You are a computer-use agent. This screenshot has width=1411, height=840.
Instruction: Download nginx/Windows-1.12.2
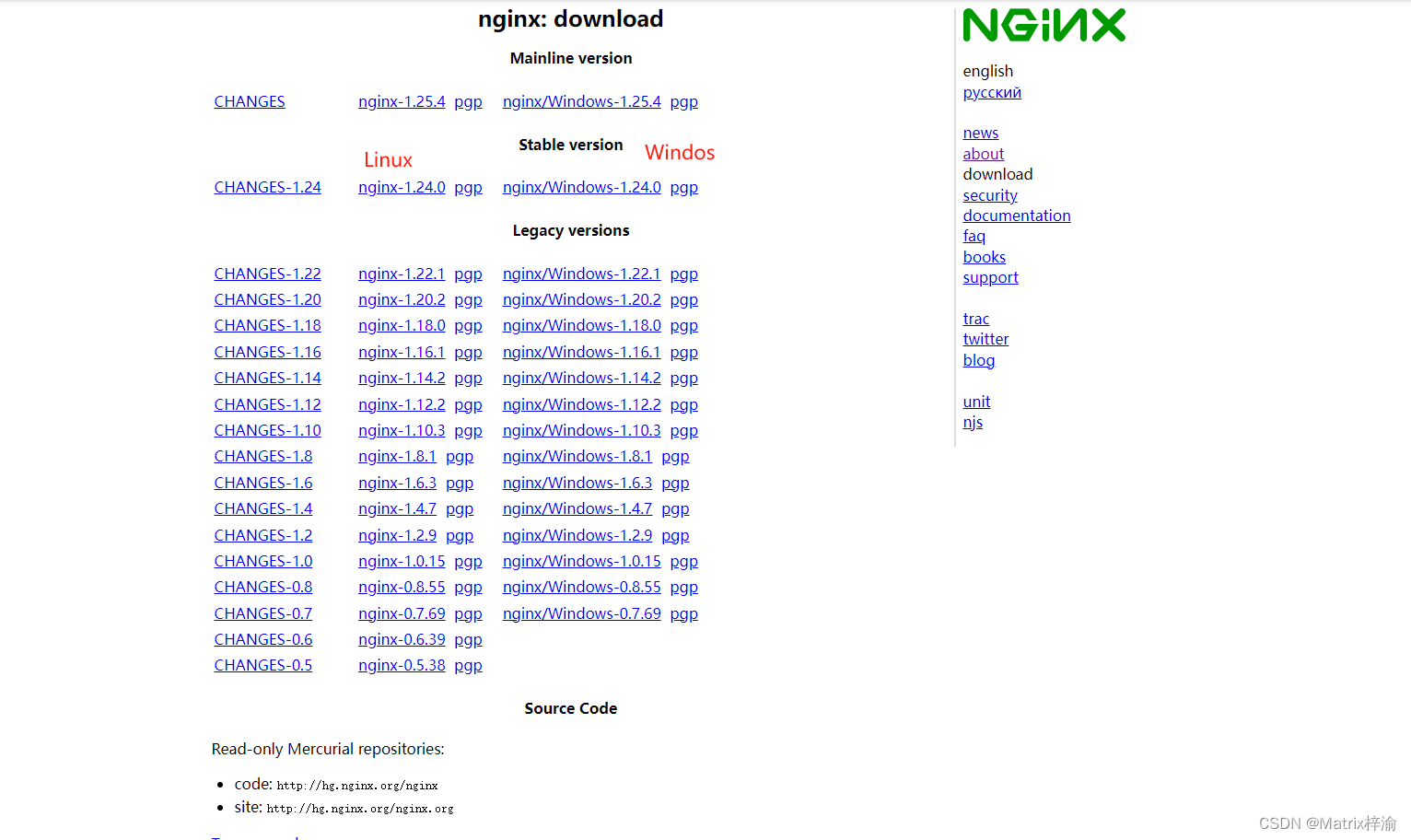pos(582,404)
